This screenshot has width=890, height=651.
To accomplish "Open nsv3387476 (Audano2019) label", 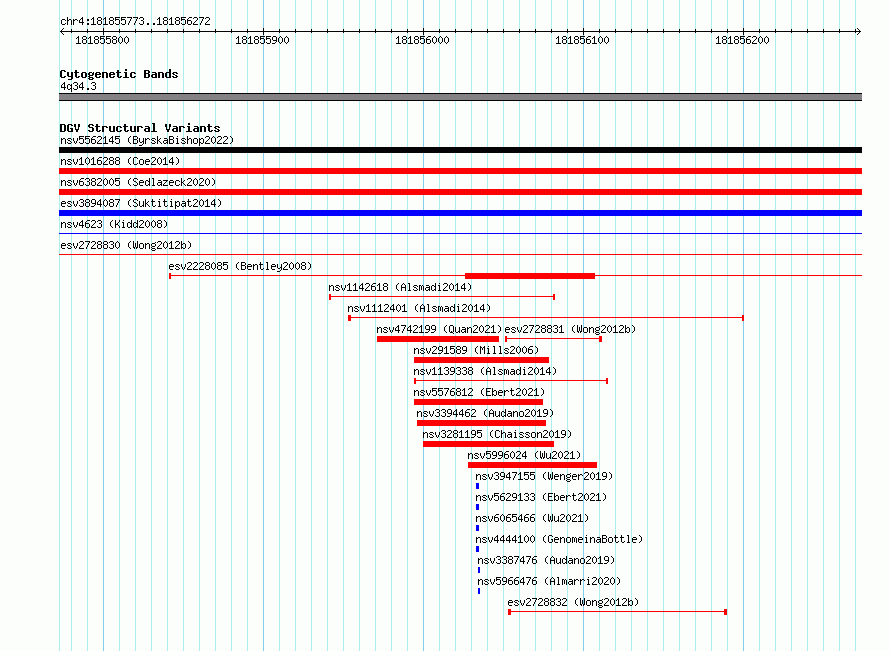I will (546, 560).
